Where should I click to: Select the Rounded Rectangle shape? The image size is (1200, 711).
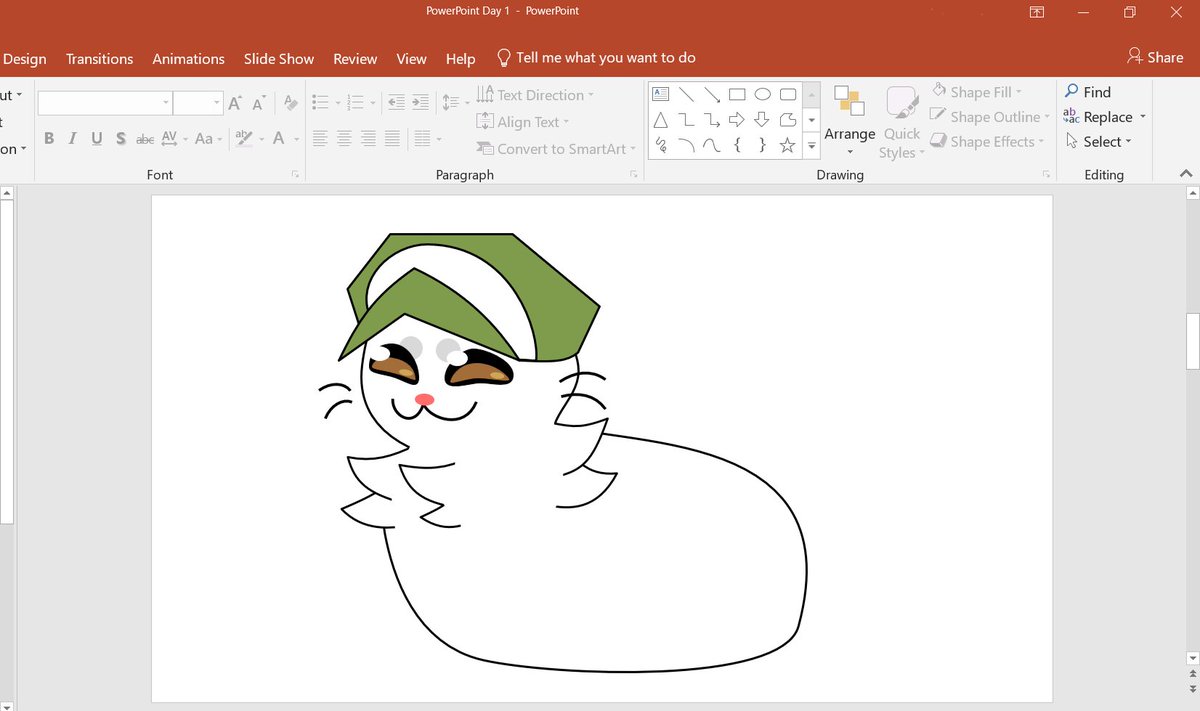(788, 95)
